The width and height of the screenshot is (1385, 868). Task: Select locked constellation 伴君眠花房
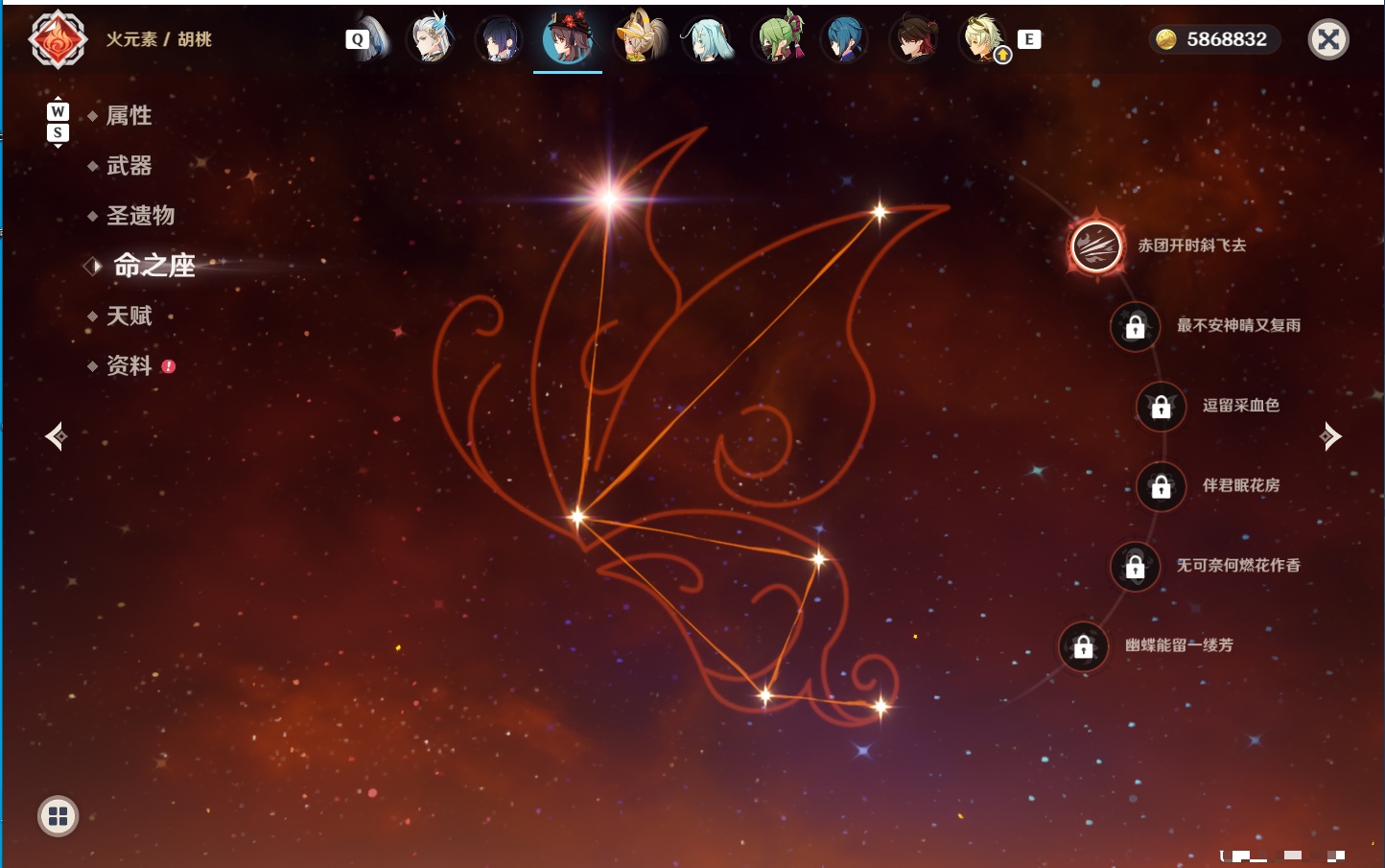(1161, 486)
